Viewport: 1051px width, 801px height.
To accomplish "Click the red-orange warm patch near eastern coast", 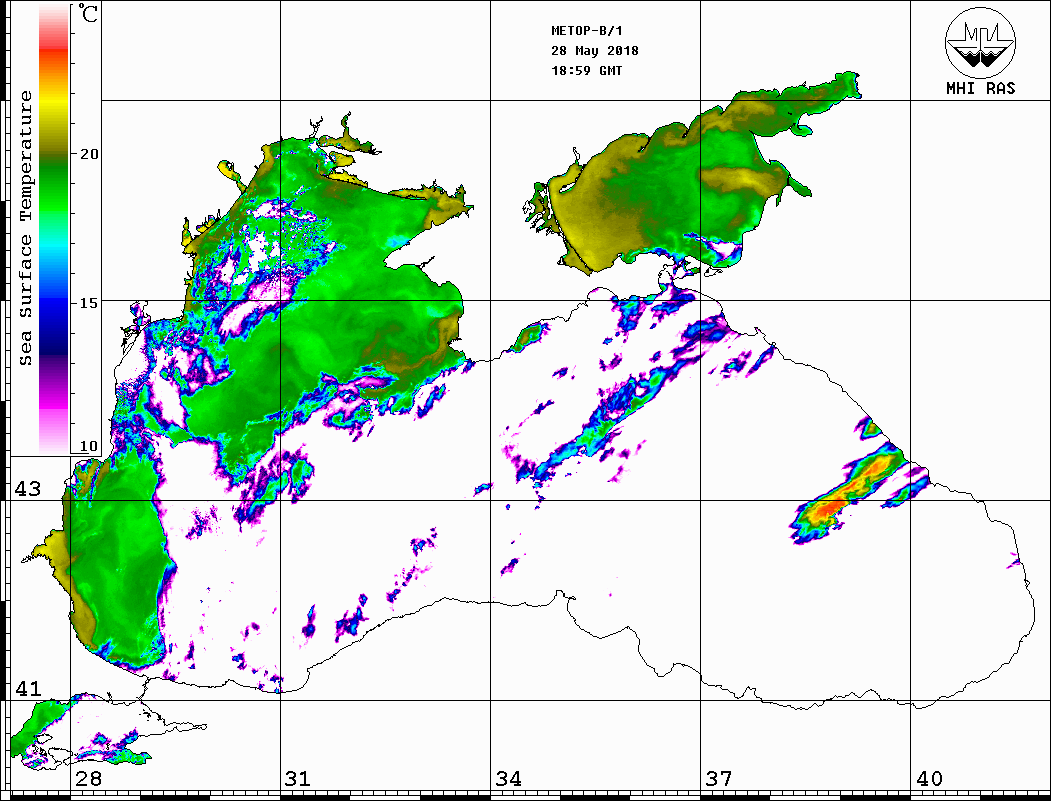I will point(848,493).
